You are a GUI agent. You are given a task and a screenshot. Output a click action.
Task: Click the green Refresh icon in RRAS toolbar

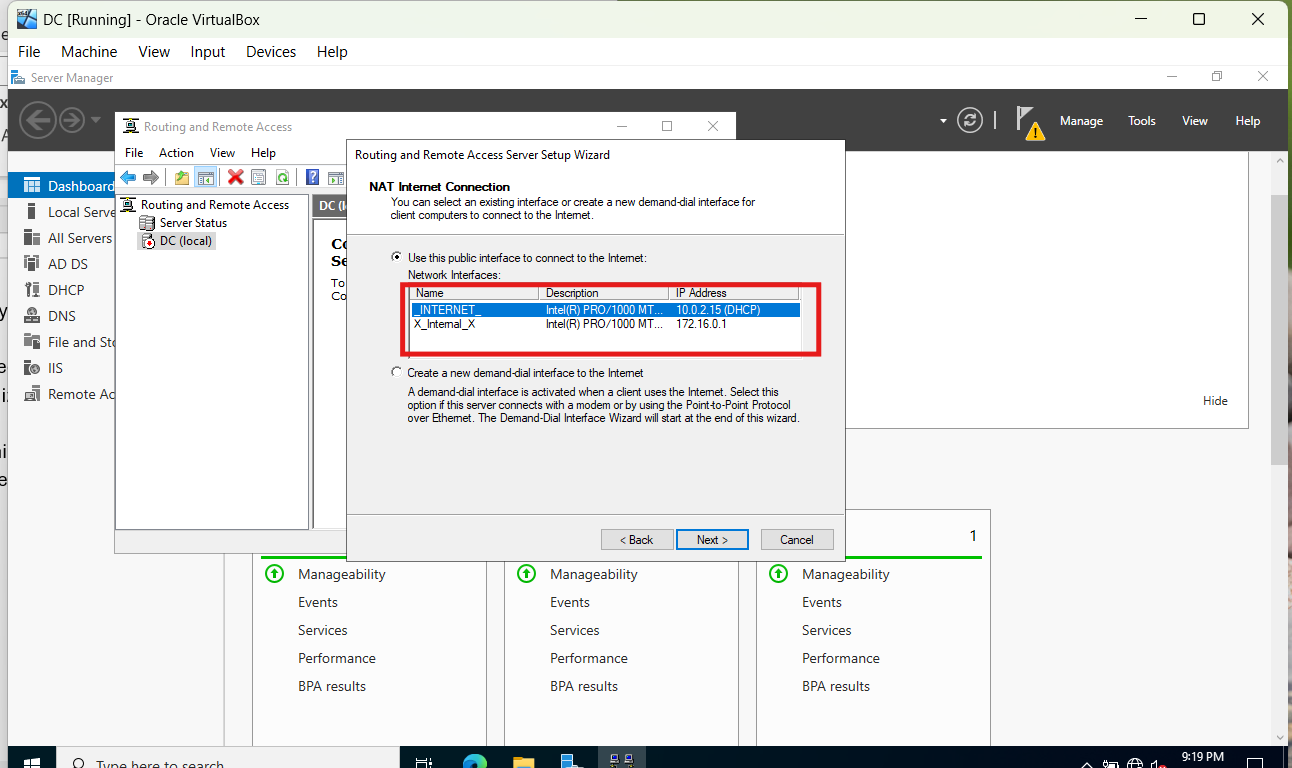click(x=283, y=177)
